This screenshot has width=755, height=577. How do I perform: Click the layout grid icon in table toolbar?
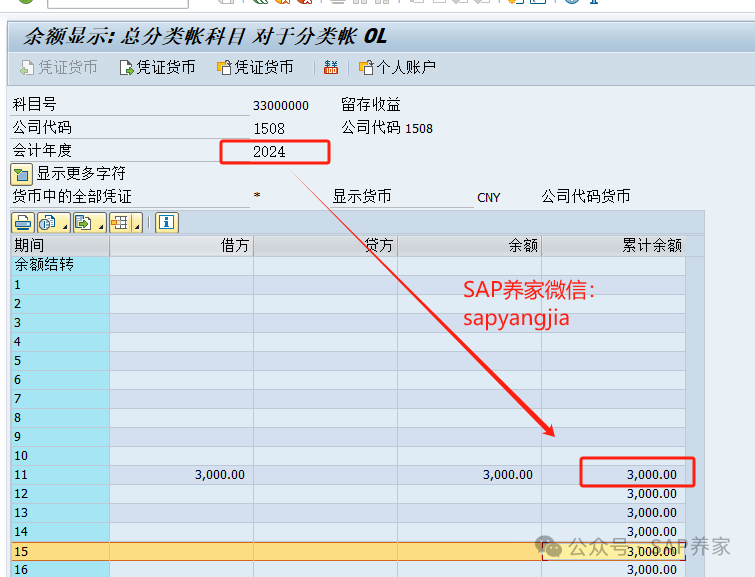(120, 223)
